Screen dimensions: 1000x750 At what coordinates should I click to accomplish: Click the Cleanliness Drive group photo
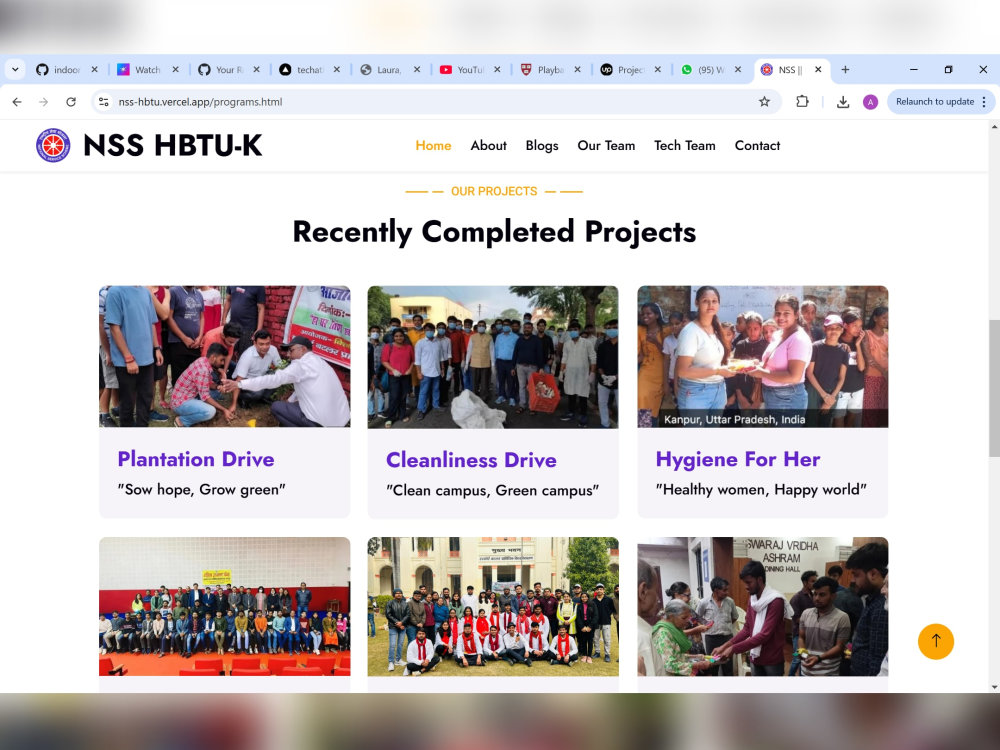493,357
